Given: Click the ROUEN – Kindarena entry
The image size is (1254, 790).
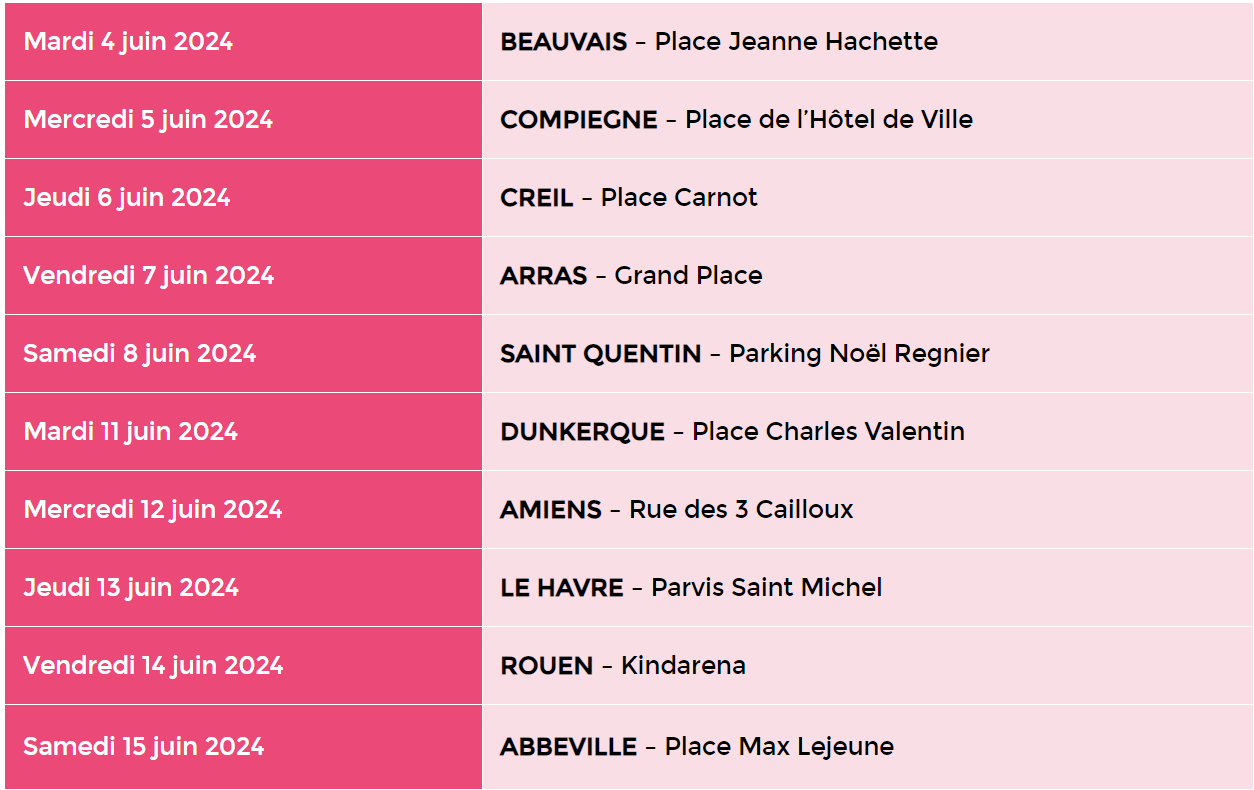Looking at the screenshot, I should coord(623,666).
